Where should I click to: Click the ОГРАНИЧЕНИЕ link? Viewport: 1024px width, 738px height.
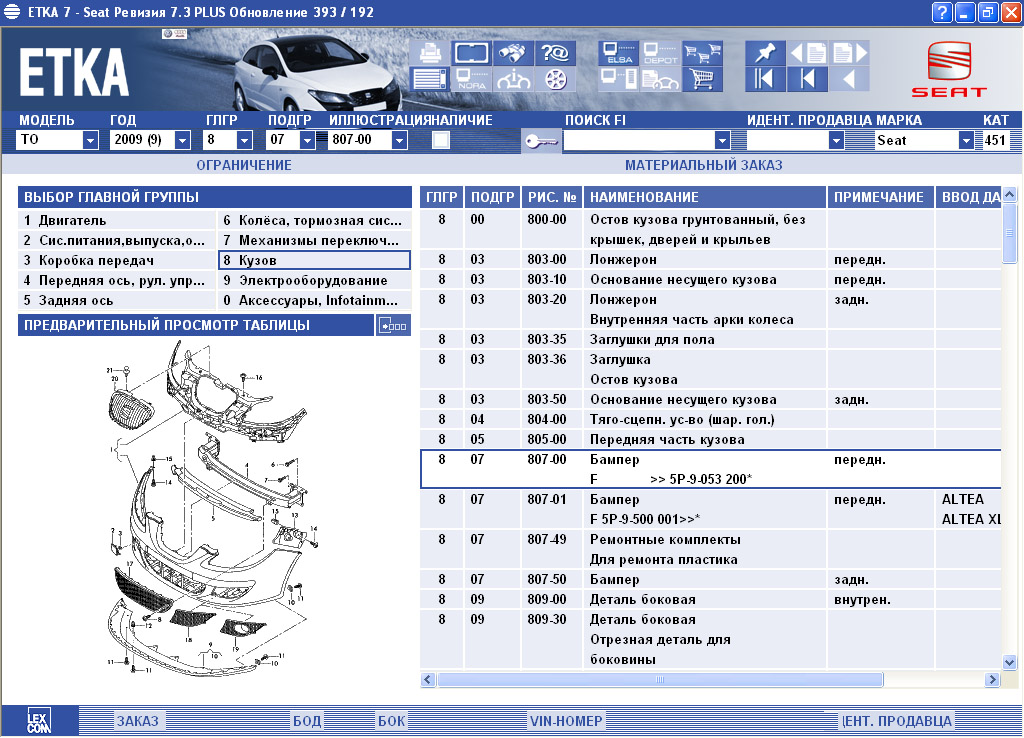[x=244, y=165]
